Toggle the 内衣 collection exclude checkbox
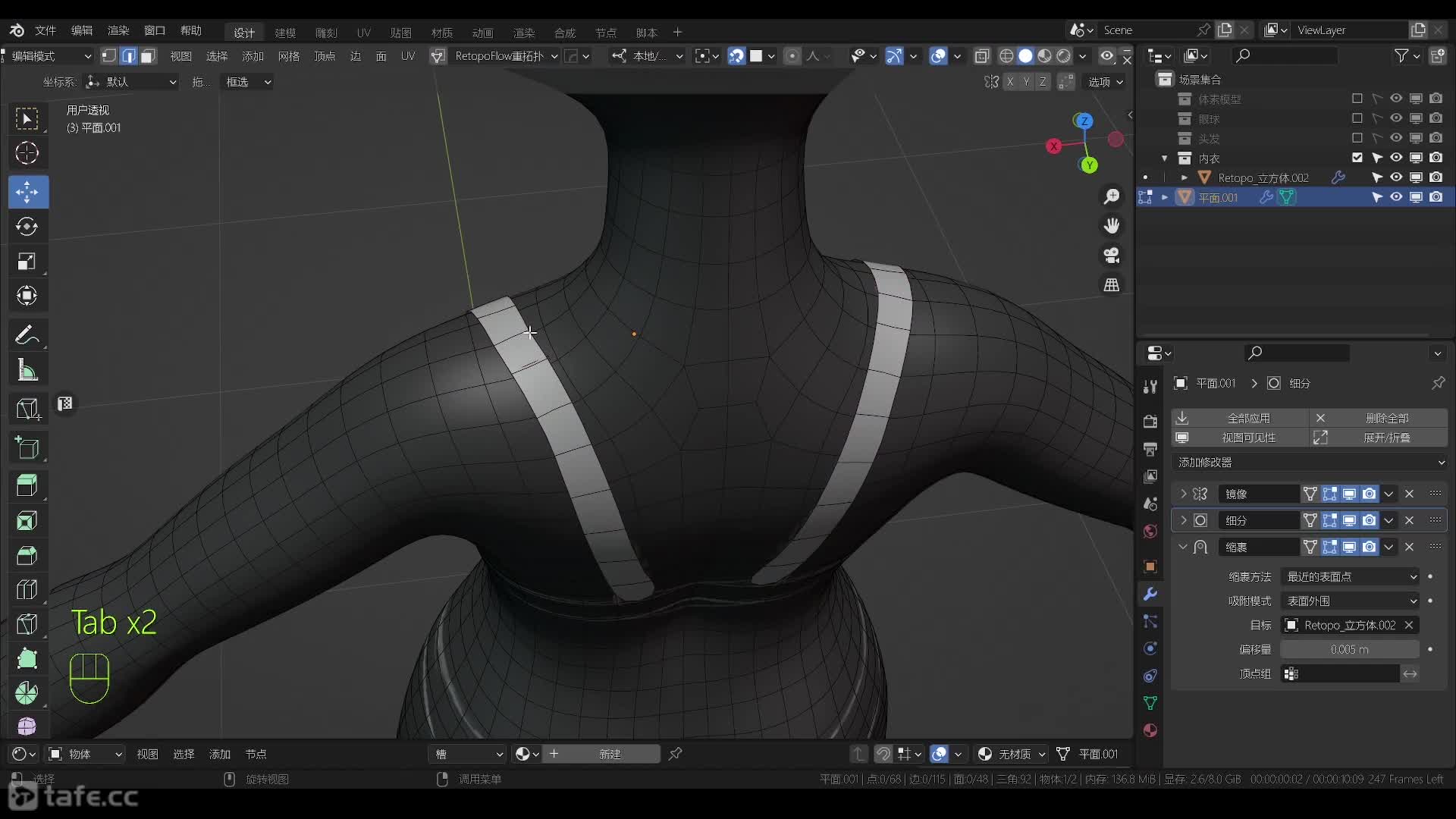 (x=1357, y=158)
